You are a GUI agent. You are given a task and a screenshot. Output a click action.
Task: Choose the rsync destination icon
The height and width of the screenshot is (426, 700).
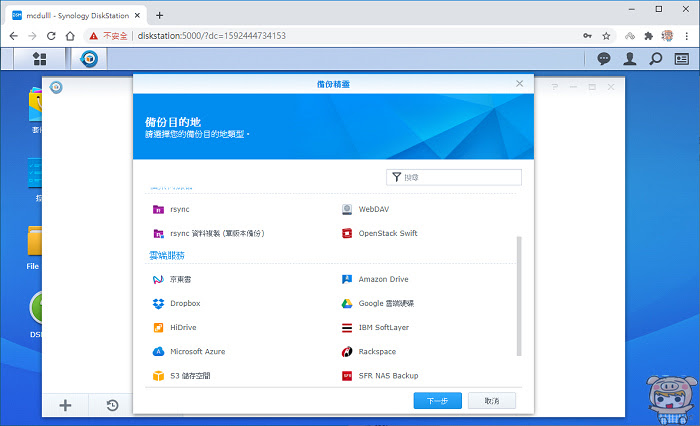tap(158, 209)
